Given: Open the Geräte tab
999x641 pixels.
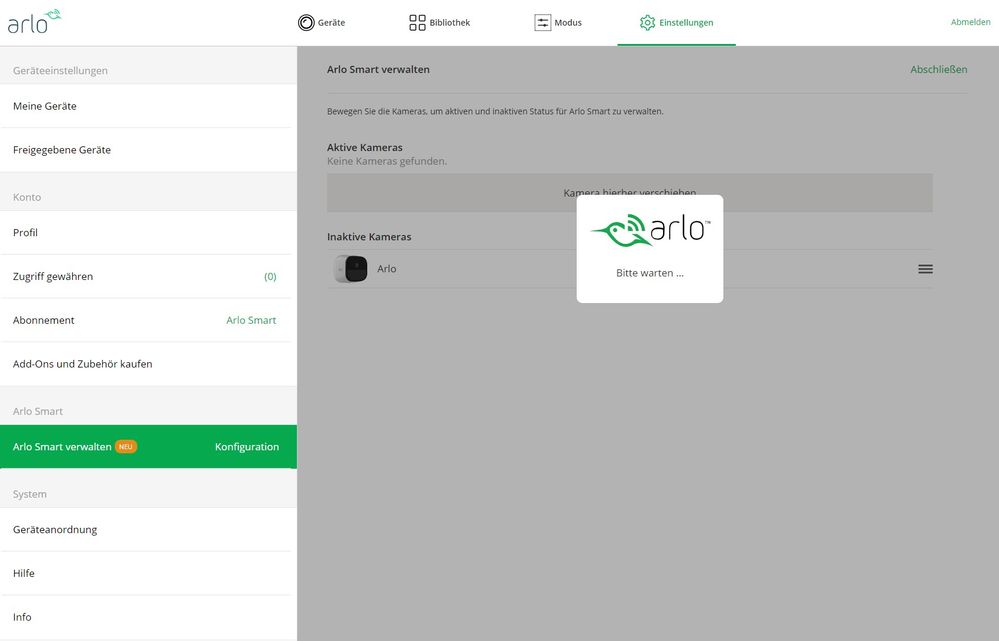Looking at the screenshot, I should coord(322,22).
